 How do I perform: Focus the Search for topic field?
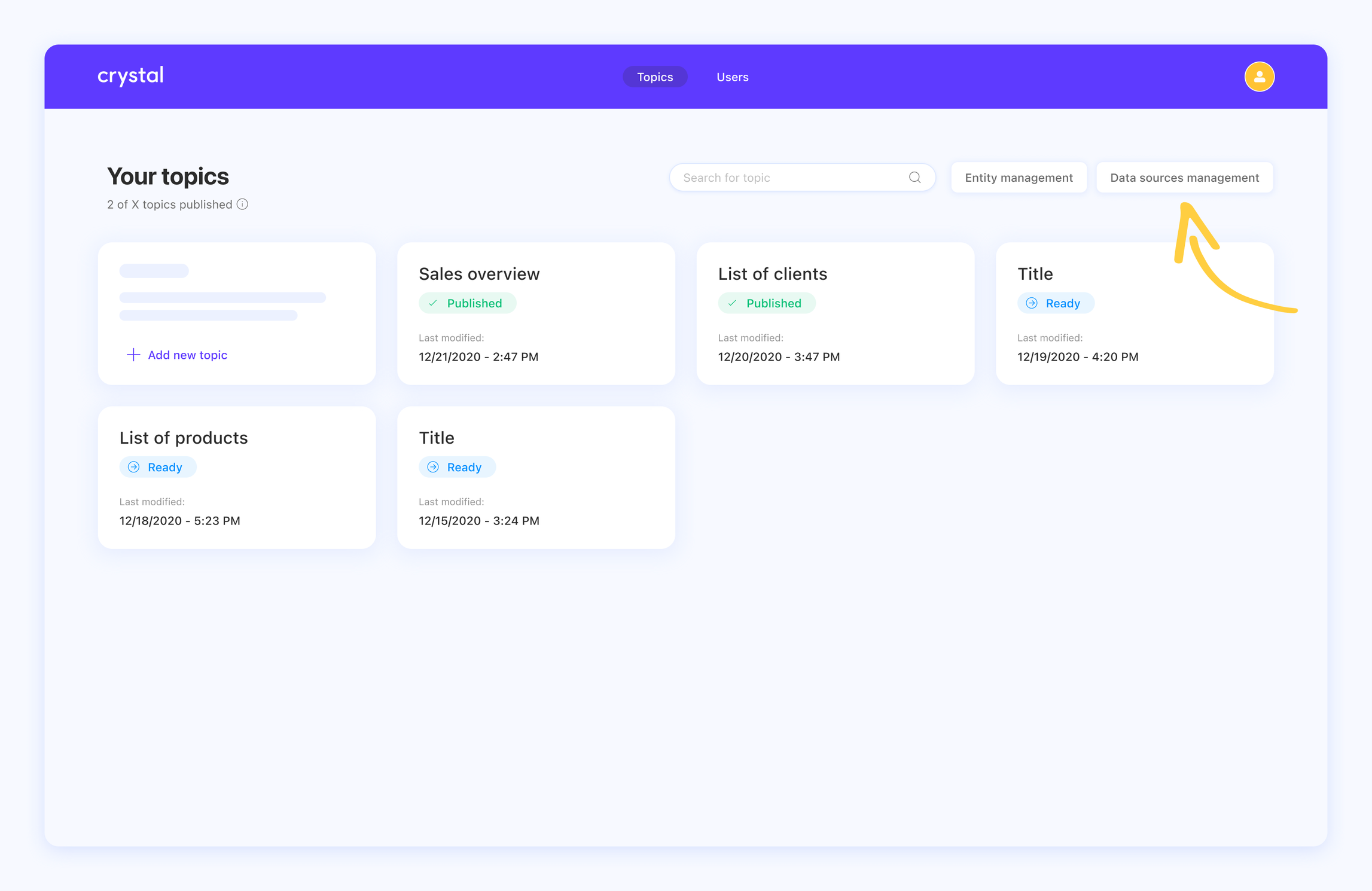[789, 178]
